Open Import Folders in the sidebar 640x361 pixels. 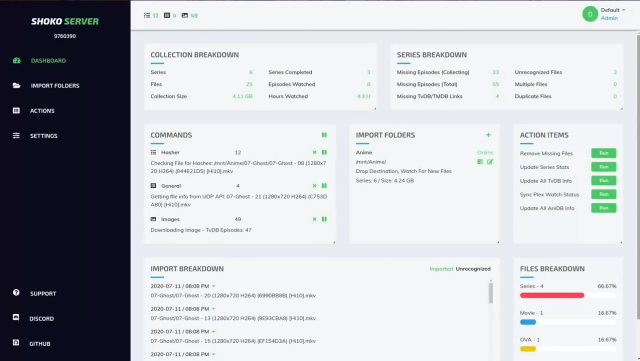(55, 86)
